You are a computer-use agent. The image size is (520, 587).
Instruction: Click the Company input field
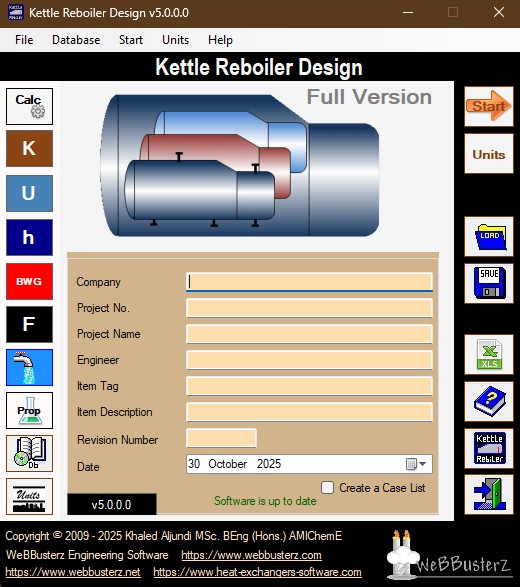309,282
